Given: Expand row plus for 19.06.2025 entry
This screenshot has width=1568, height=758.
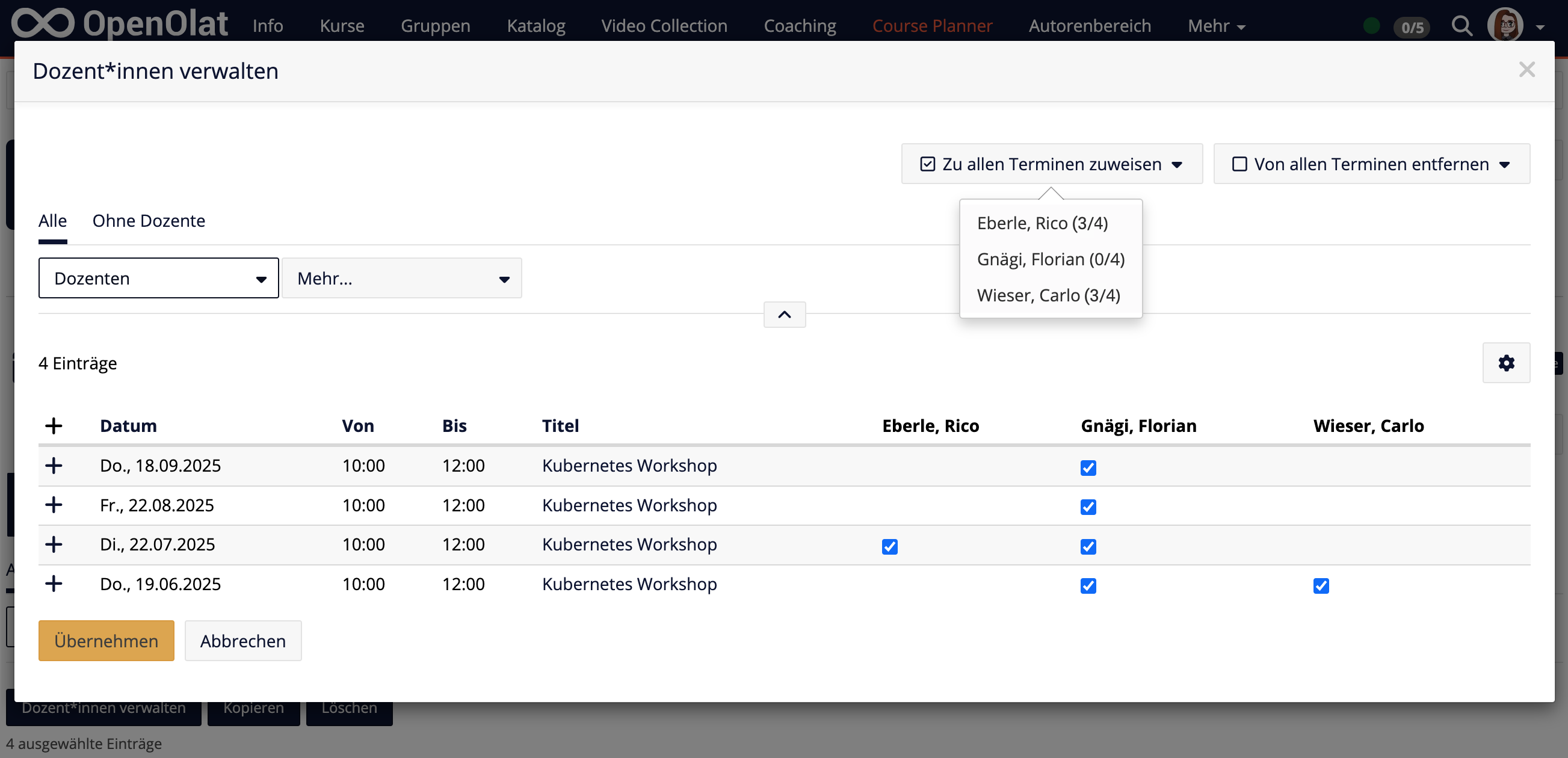Looking at the screenshot, I should (54, 584).
